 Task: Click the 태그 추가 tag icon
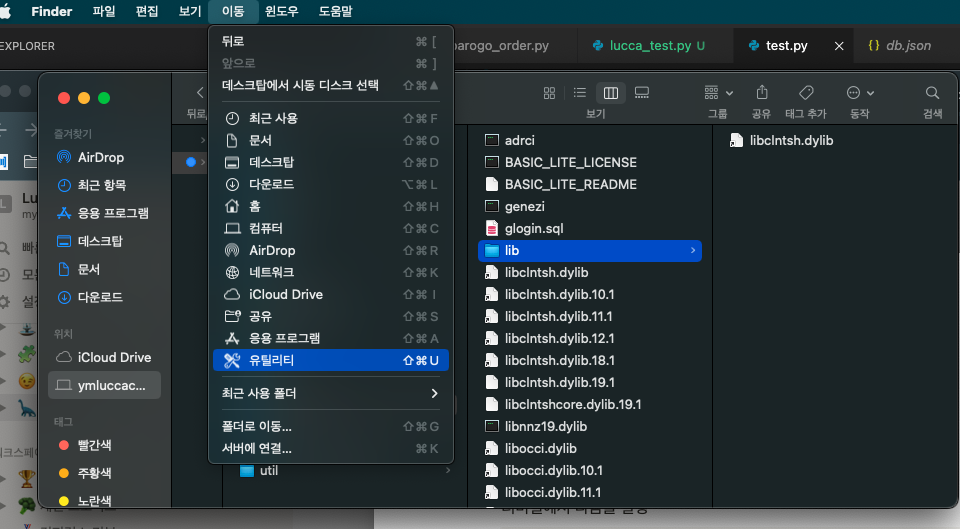(806, 92)
